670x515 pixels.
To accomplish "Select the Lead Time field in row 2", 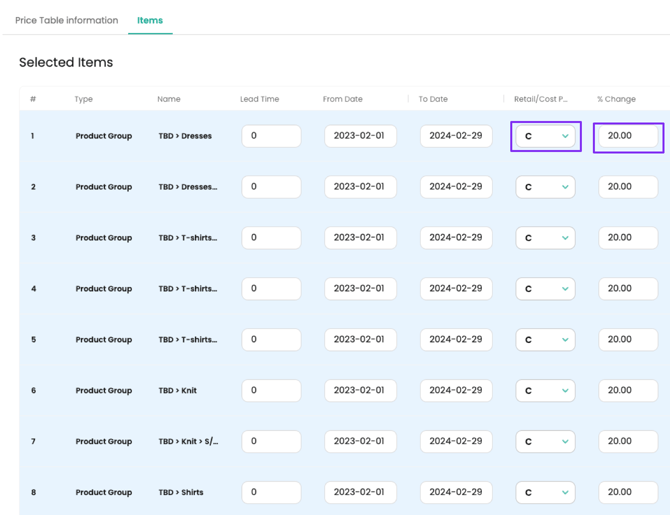I will pyautogui.click(x=271, y=187).
